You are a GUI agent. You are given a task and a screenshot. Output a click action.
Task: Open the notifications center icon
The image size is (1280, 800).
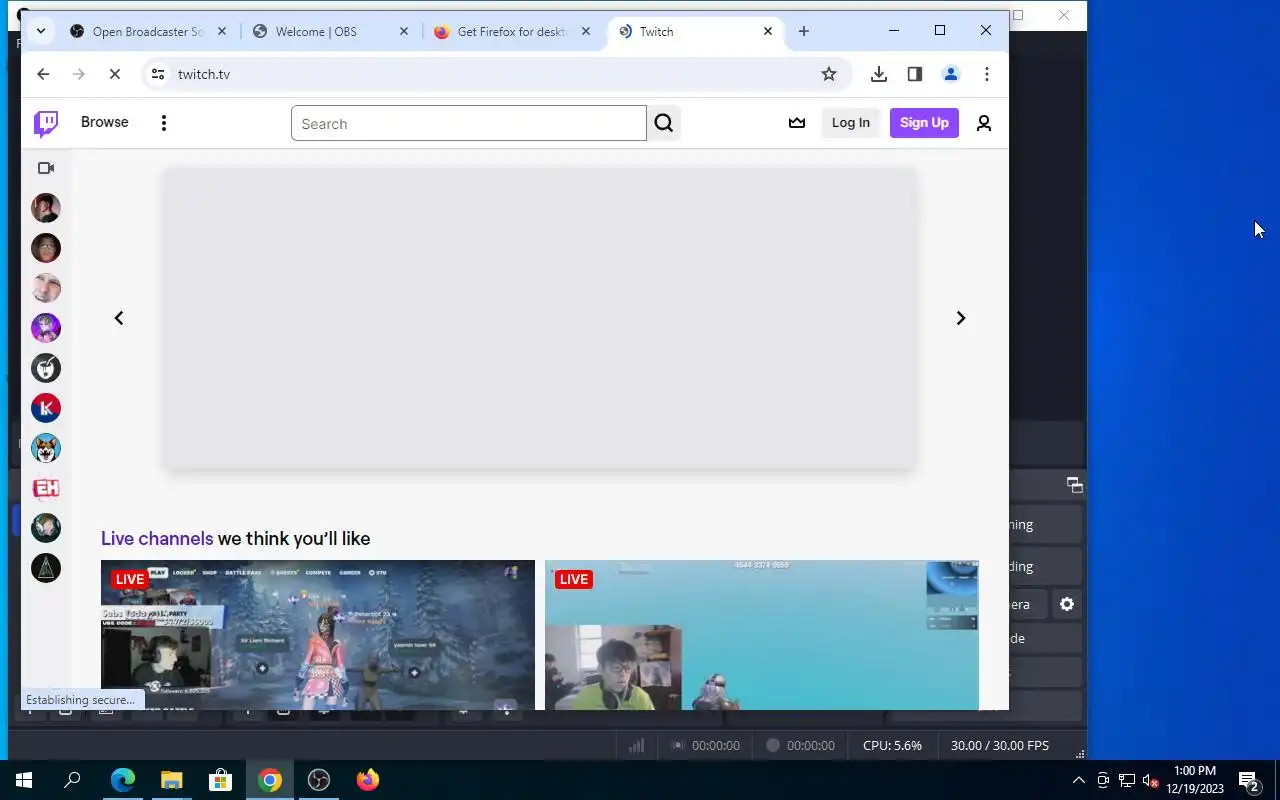click(1249, 780)
